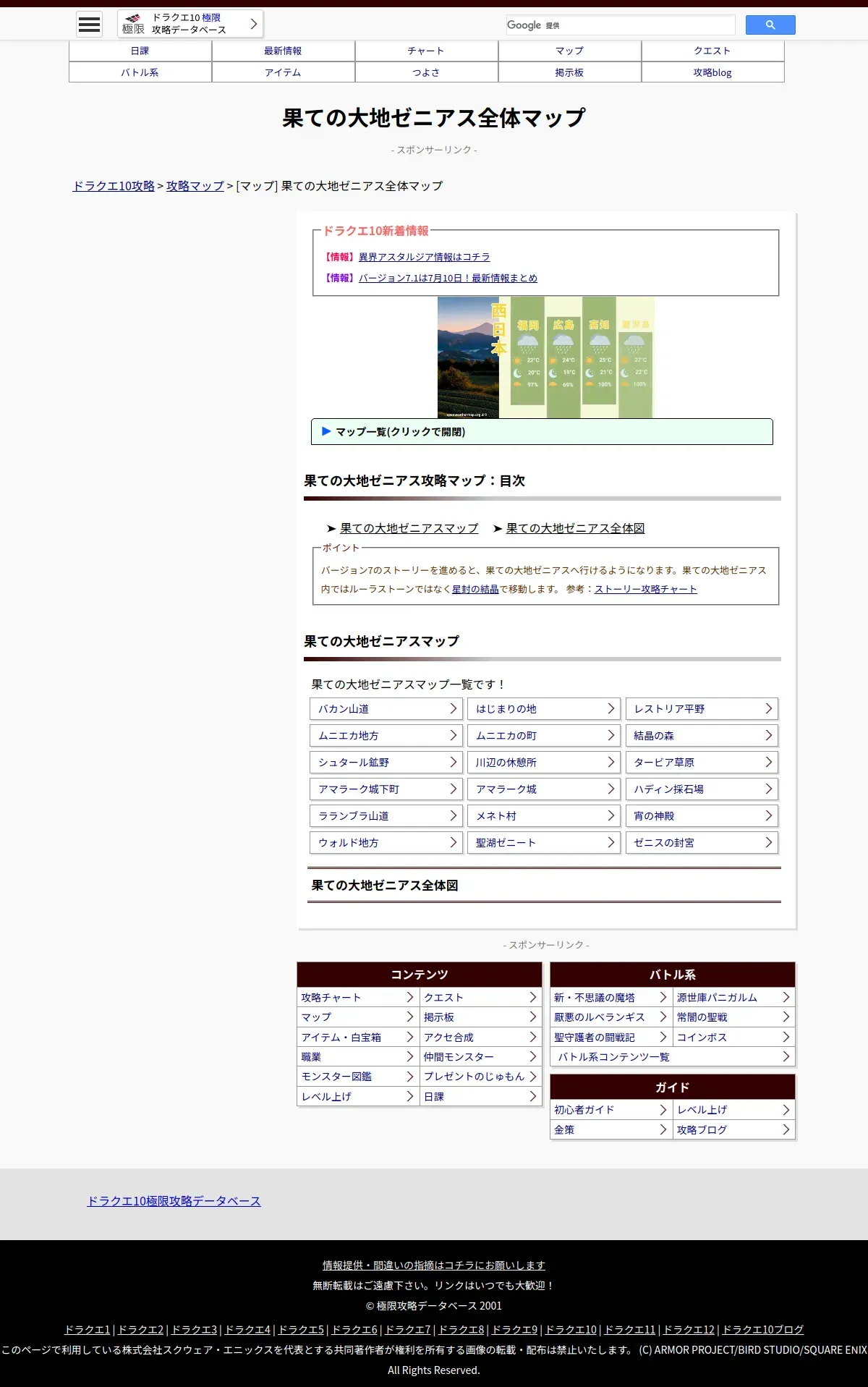
Task: Open プレゼントのじゅもん in コンテンツ panel
Action: pyautogui.click(x=481, y=1077)
